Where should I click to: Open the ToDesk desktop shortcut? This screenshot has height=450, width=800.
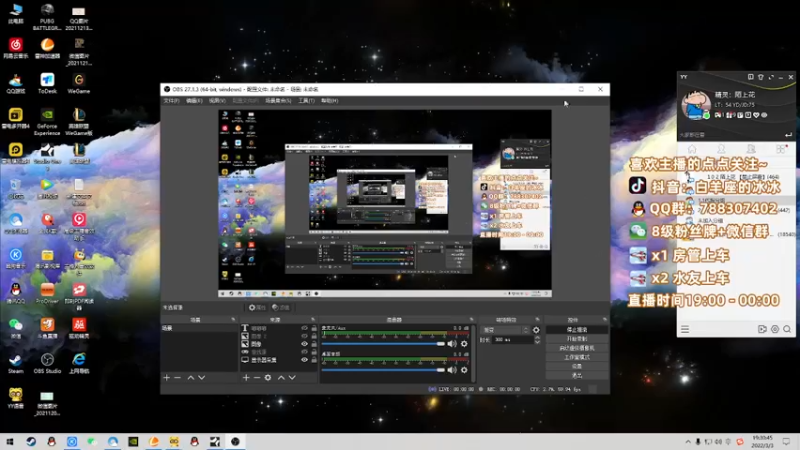[47, 83]
